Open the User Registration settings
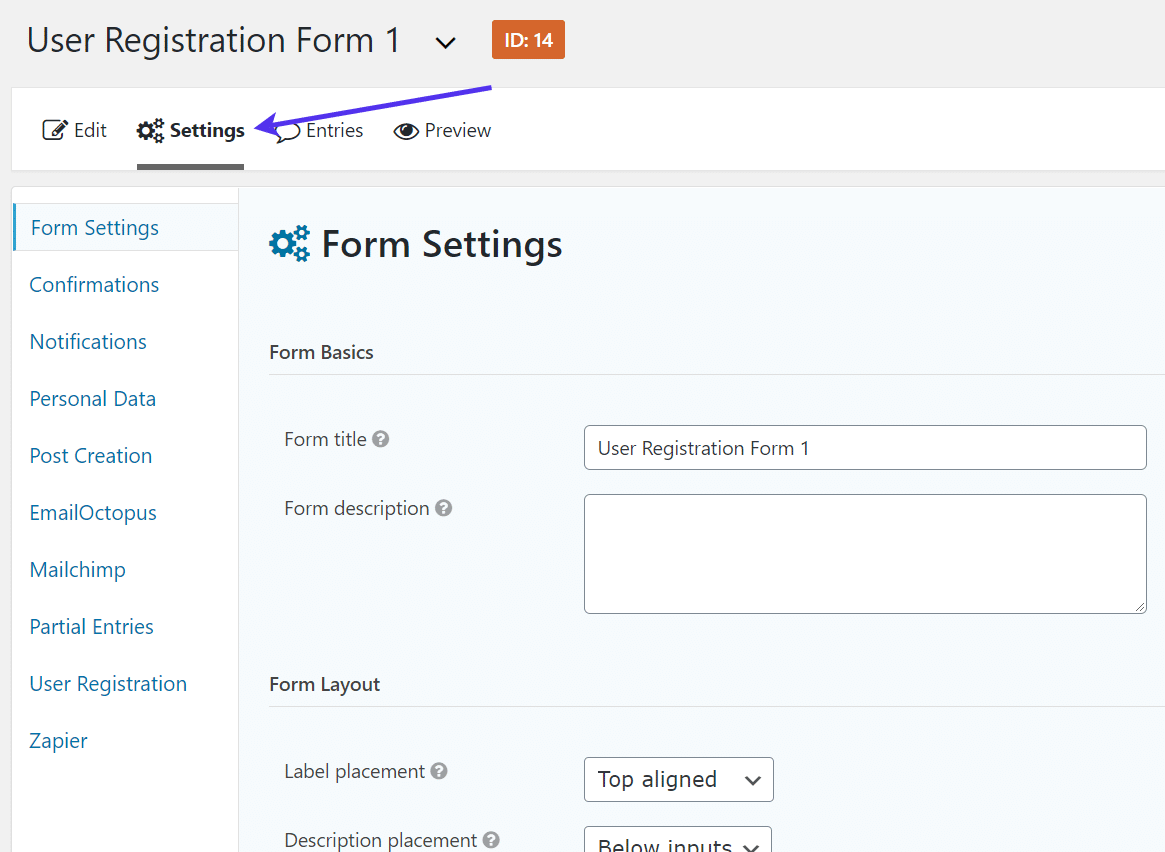This screenshot has height=852, width=1165. click(x=108, y=683)
